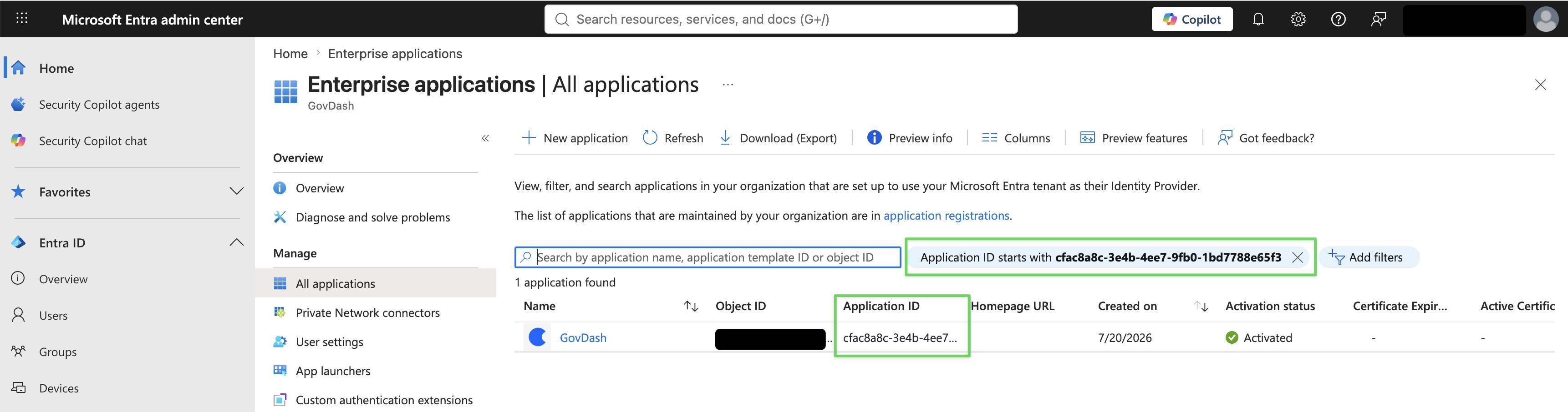Image resolution: width=1568 pixels, height=412 pixels.
Task: Open the more options ellipsis beside the title
Action: (728, 85)
